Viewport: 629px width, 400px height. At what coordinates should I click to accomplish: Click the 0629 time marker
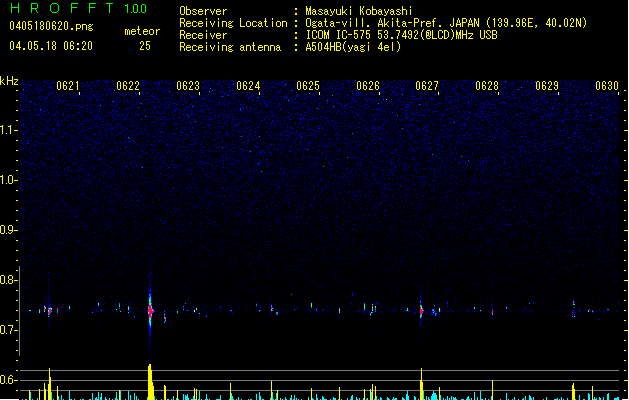(x=547, y=86)
